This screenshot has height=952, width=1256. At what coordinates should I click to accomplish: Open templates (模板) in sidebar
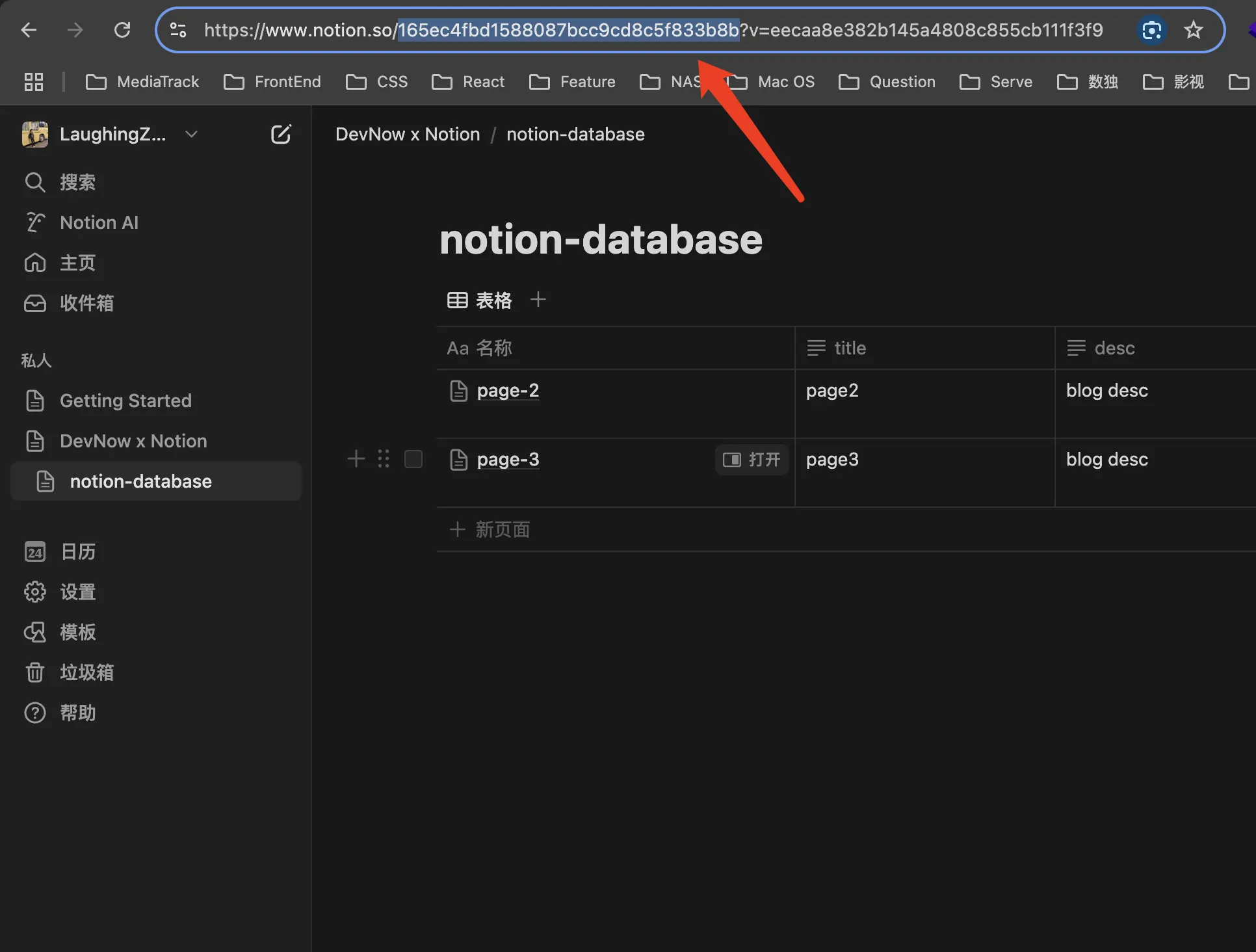35,633
